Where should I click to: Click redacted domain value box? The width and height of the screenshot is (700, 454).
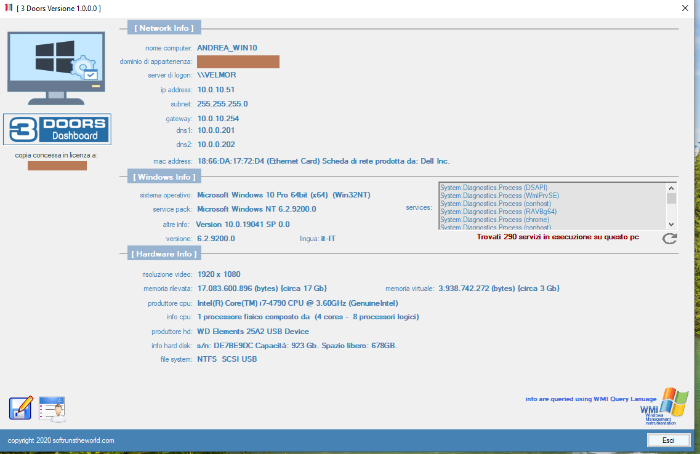238,62
